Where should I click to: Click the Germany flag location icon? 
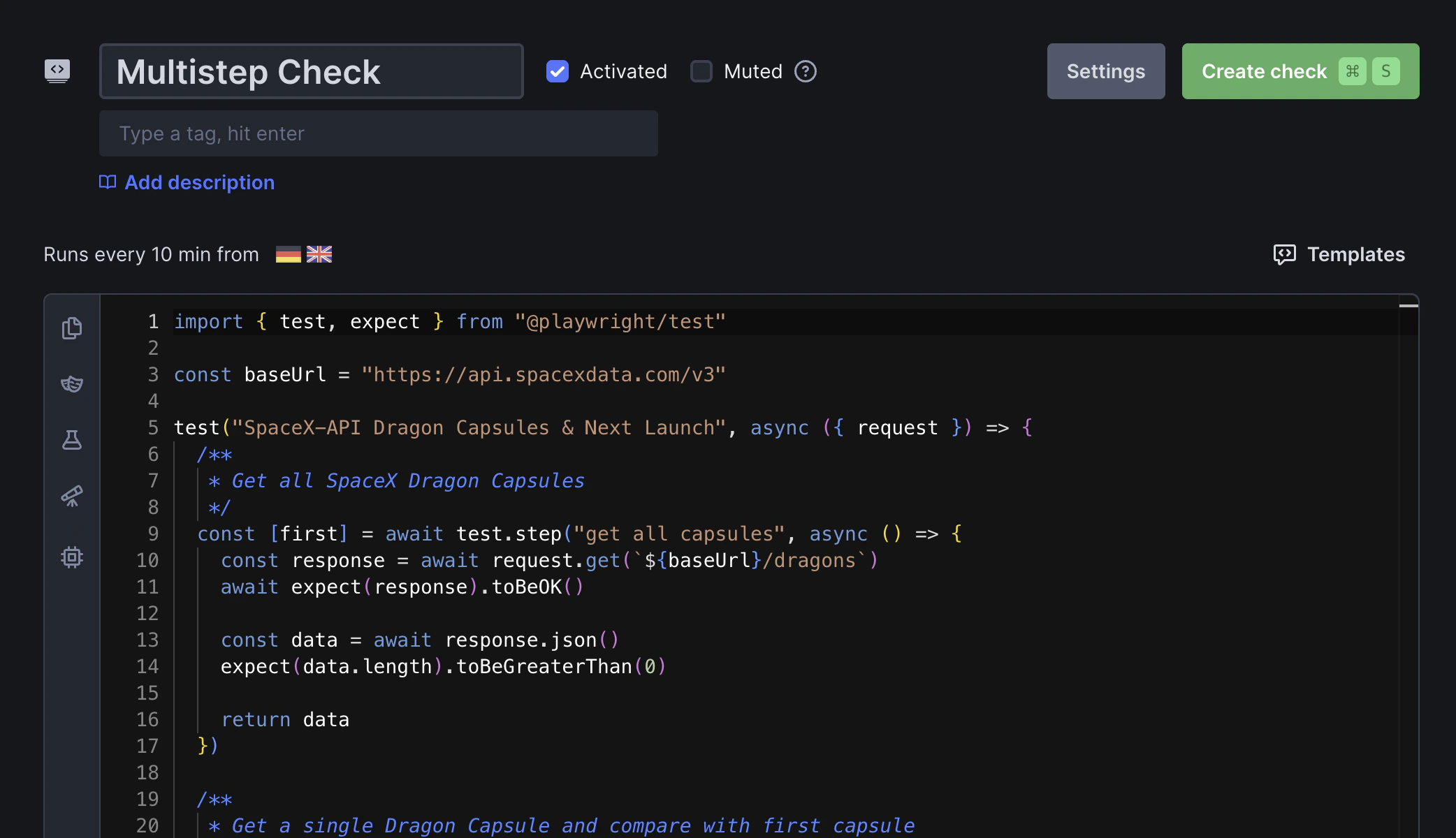point(287,254)
